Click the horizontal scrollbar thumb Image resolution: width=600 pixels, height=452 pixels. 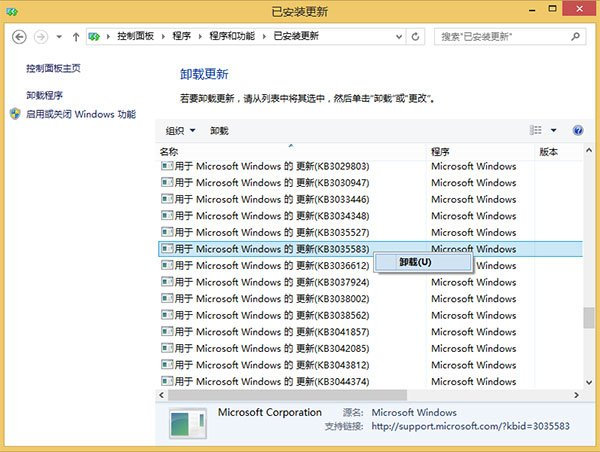(x=287, y=395)
